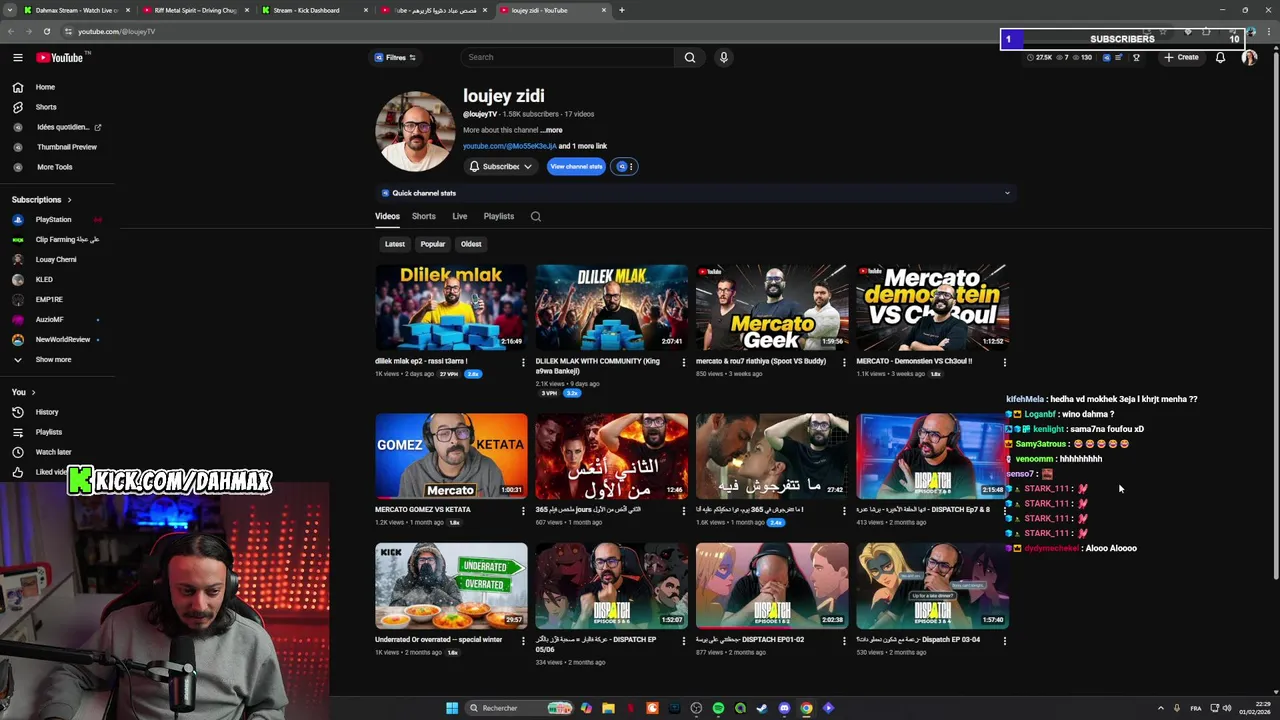Select the Videos channel tab

pos(387,216)
